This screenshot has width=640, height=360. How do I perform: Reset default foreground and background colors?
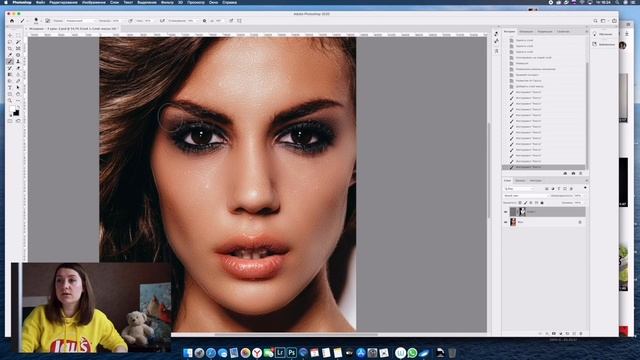coord(11,115)
